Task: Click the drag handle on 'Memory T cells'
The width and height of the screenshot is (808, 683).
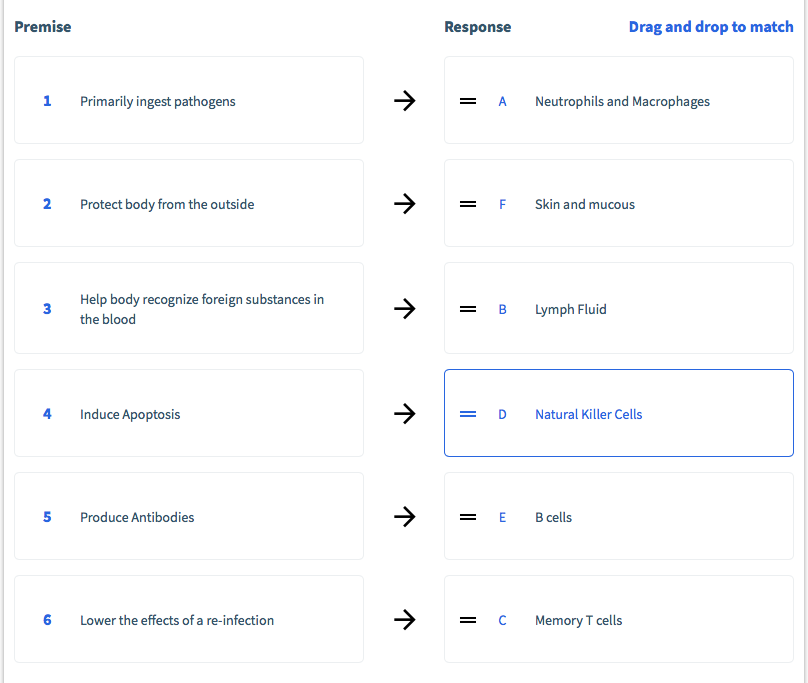Action: coord(468,619)
